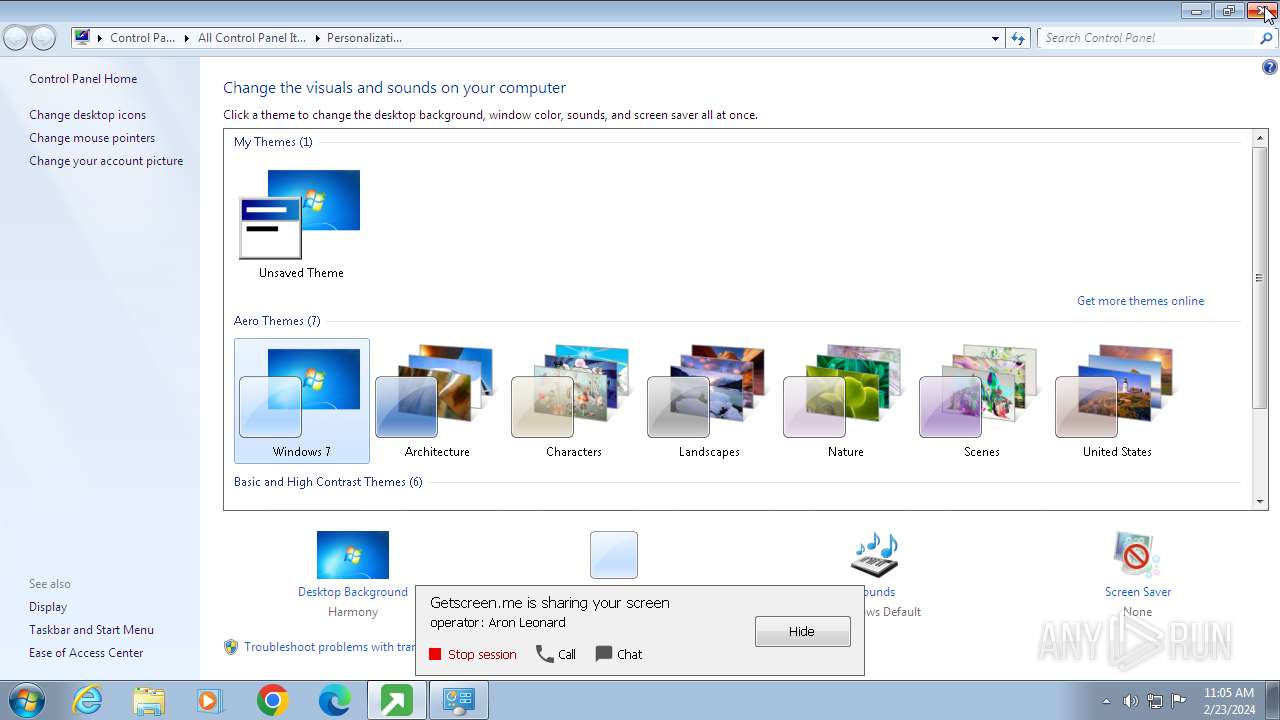Open Control Panel Home

click(83, 79)
